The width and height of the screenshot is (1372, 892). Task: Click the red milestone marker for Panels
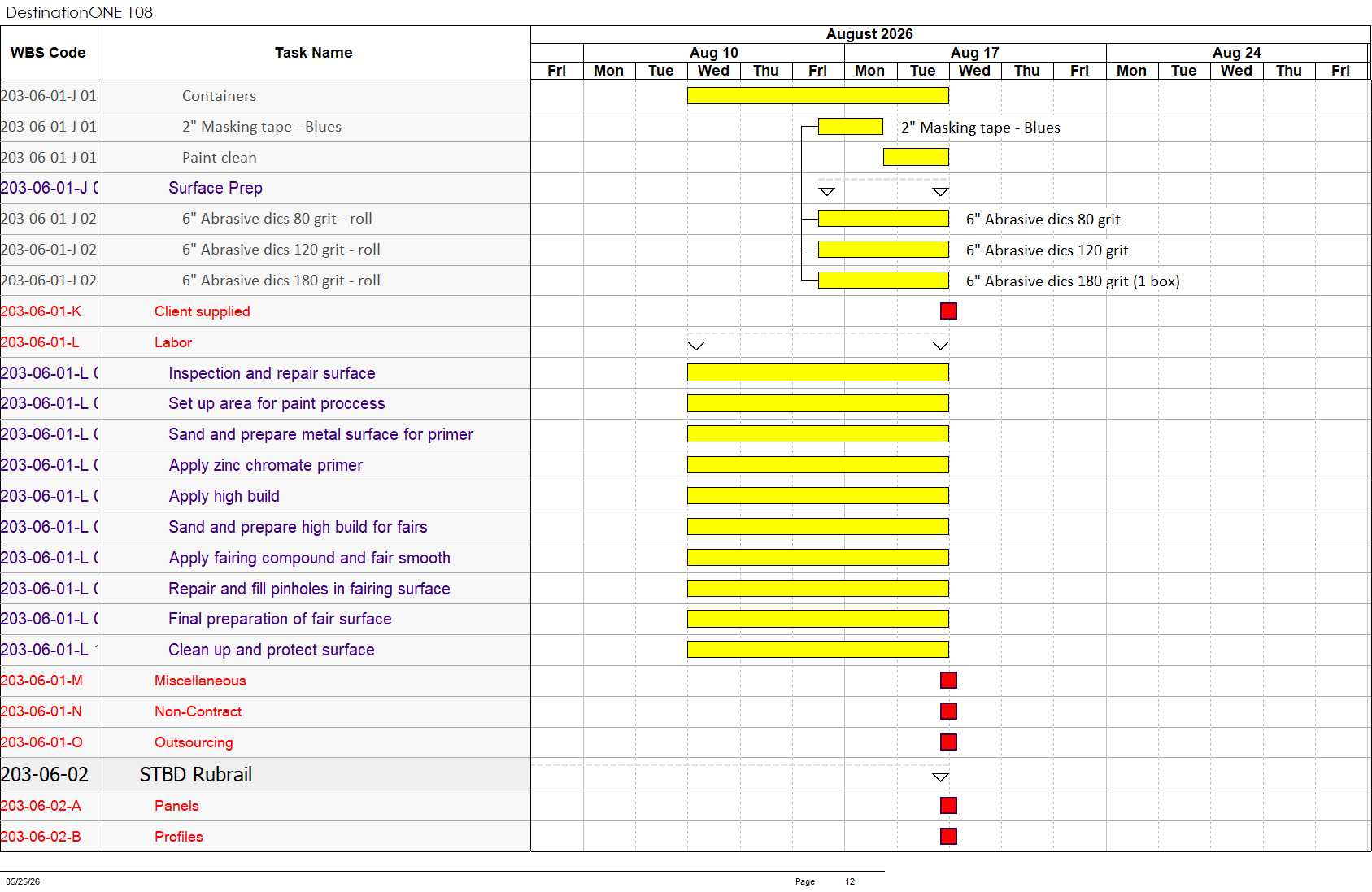point(948,805)
